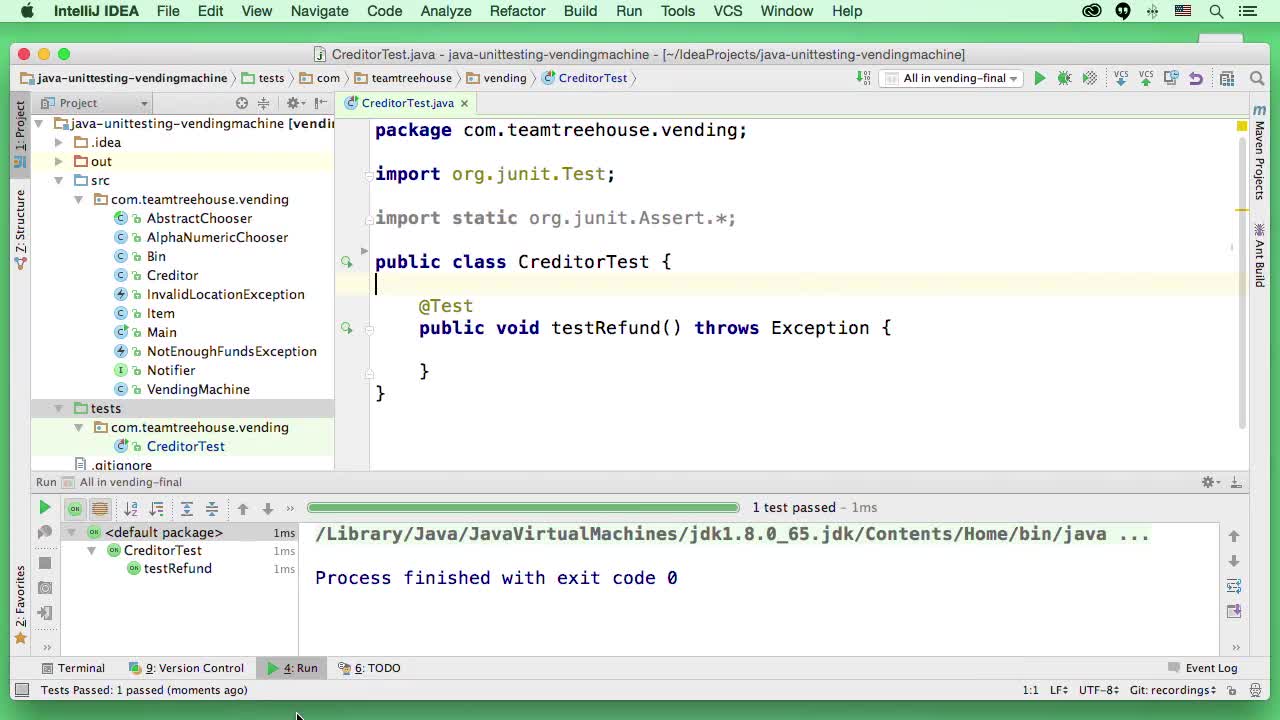Open the Refactor menu
Screen dimensions: 1280x720
[517, 11]
